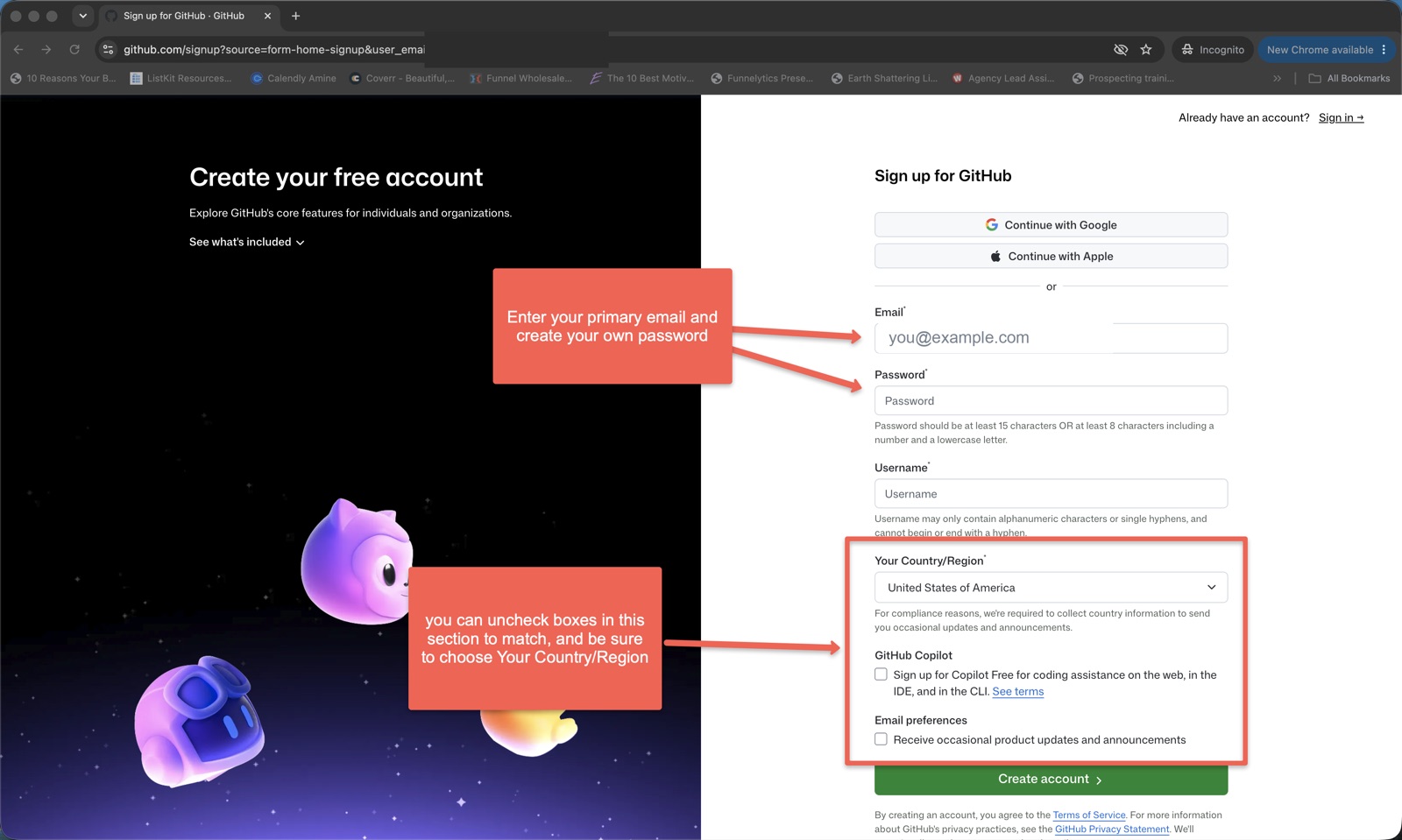Image resolution: width=1402 pixels, height=840 pixels.
Task: Open the tab search dropdown arrow
Action: [x=82, y=16]
